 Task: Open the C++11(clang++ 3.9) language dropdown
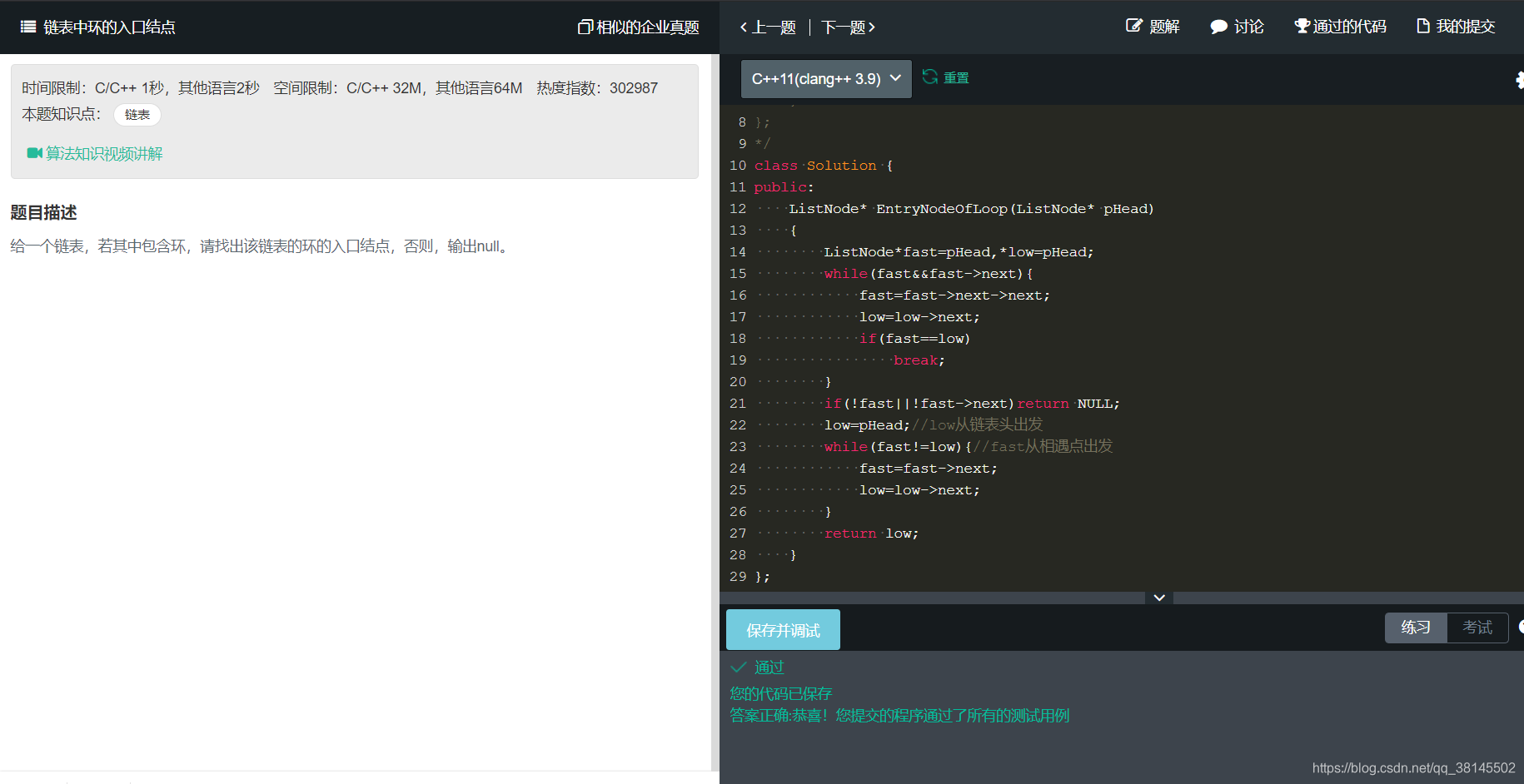click(x=826, y=78)
